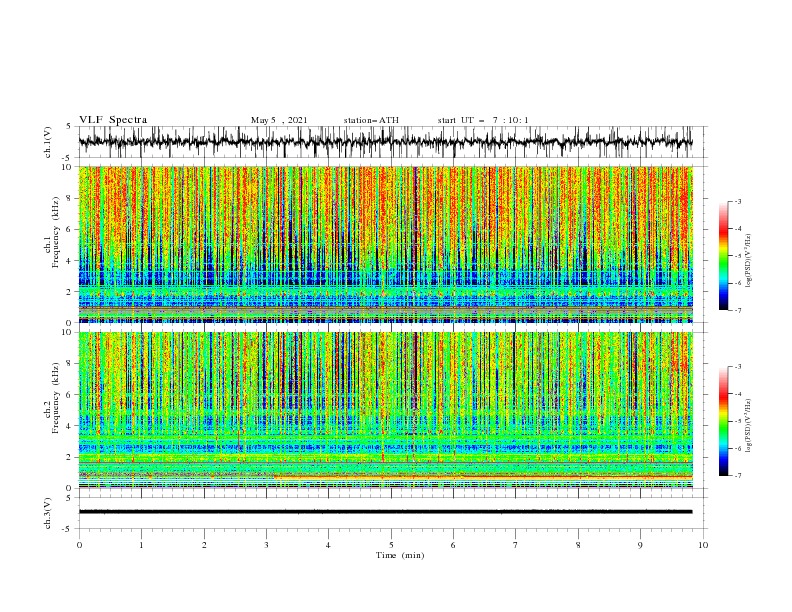The width and height of the screenshot is (792, 612).
Task: Click the 'VLF Spectra' title text
Action: [x=113, y=120]
